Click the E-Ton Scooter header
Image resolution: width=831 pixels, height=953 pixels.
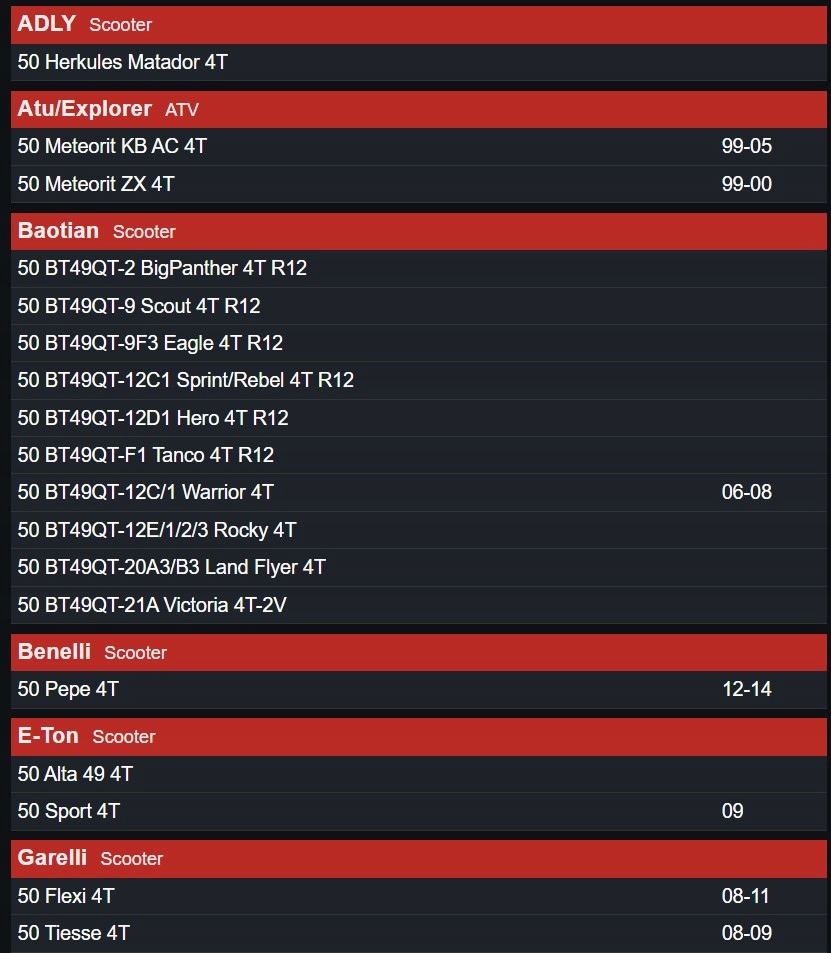(418, 737)
